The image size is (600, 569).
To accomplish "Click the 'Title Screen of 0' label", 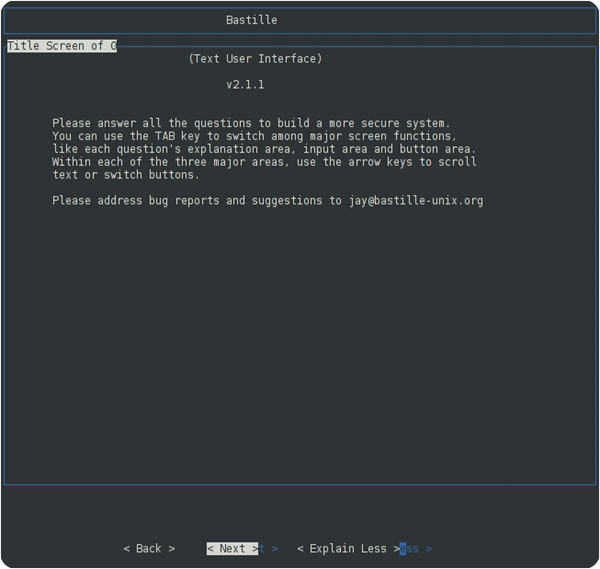I will click(62, 46).
